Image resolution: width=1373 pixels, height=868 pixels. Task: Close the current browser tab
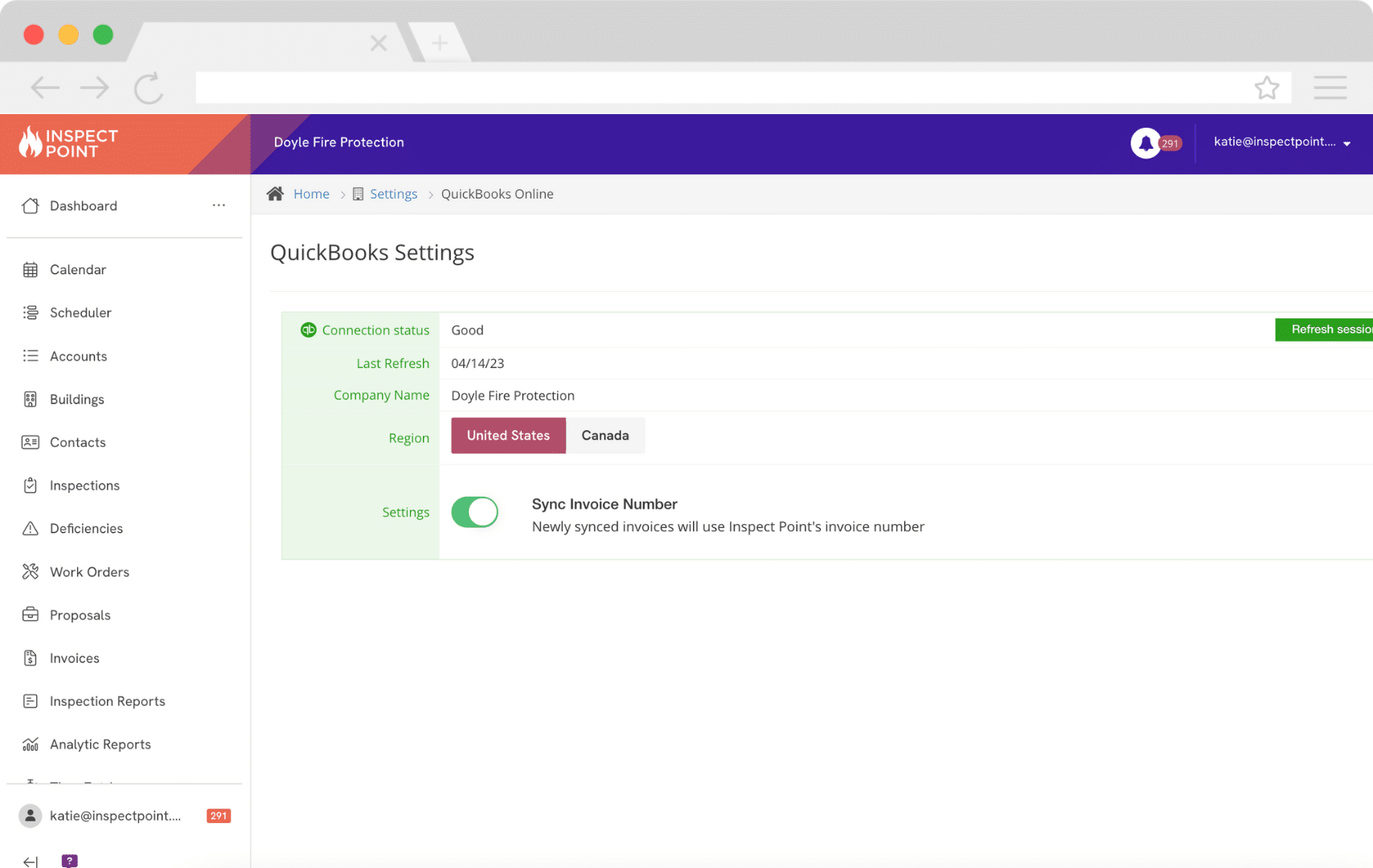pyautogui.click(x=379, y=43)
